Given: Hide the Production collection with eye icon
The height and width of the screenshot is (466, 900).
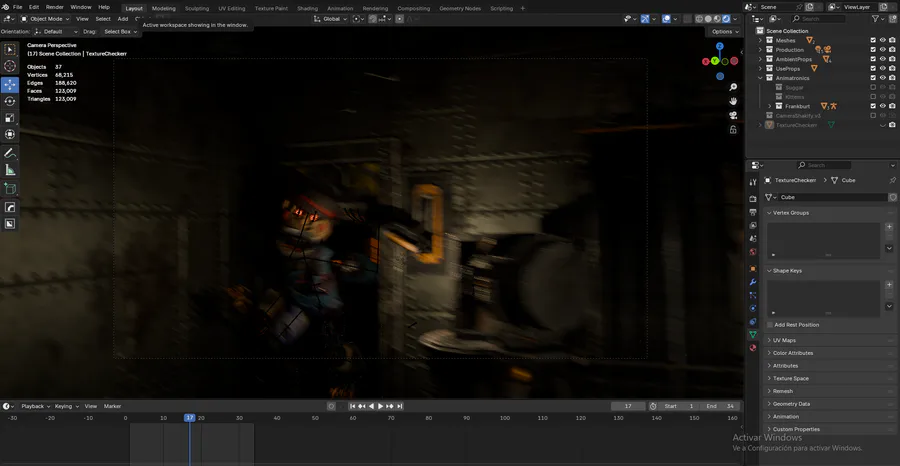Looking at the screenshot, I should point(883,50).
